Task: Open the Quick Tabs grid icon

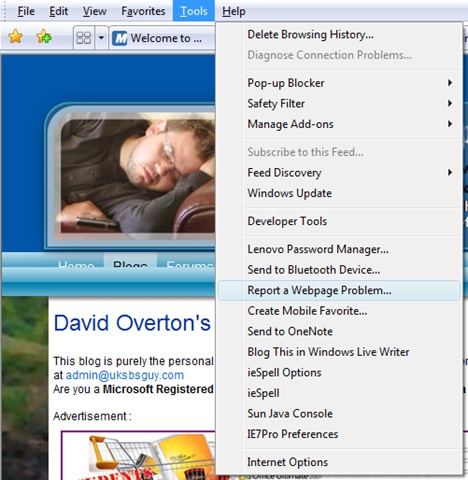Action: 84,38
